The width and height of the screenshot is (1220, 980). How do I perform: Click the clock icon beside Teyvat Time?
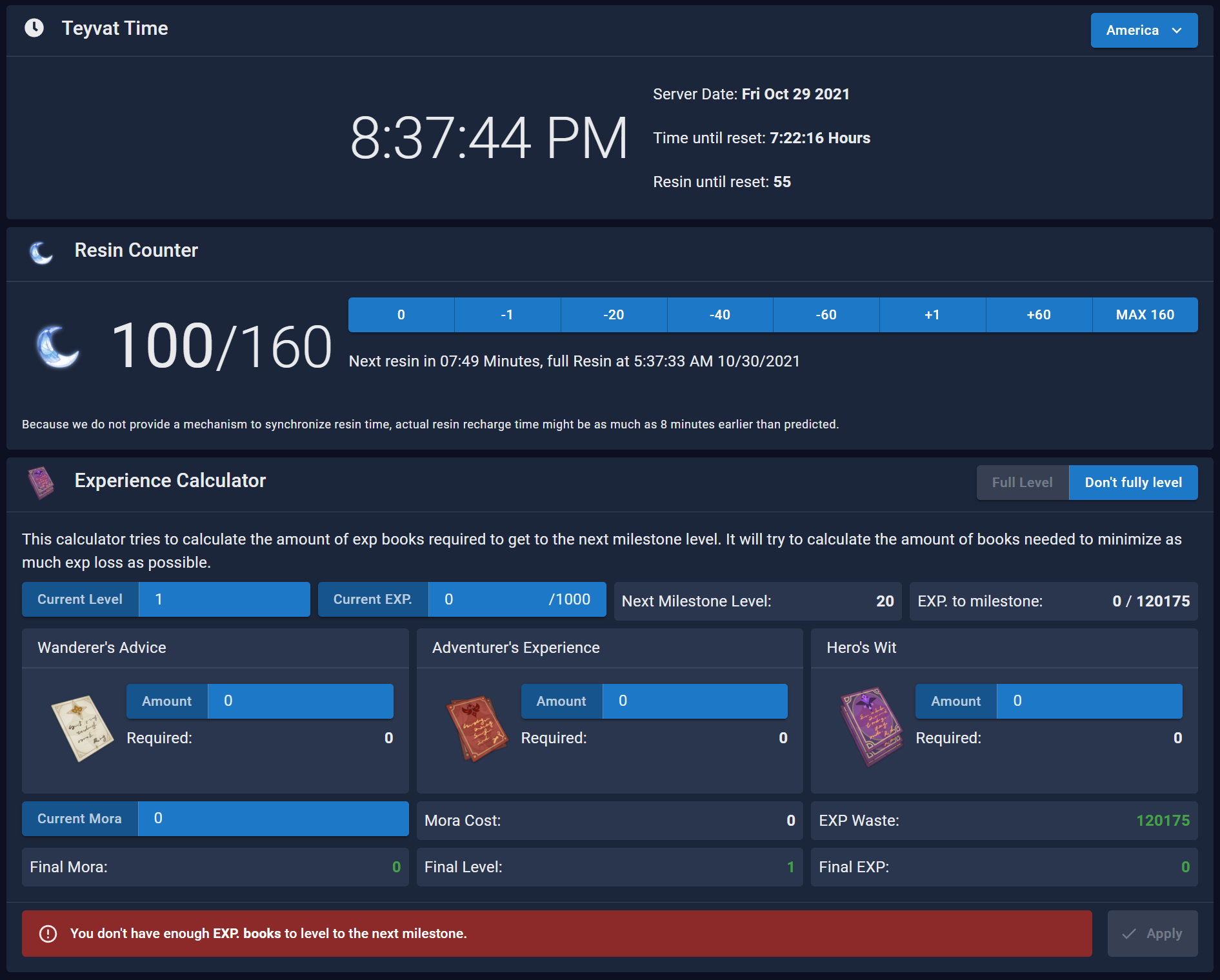coord(34,28)
